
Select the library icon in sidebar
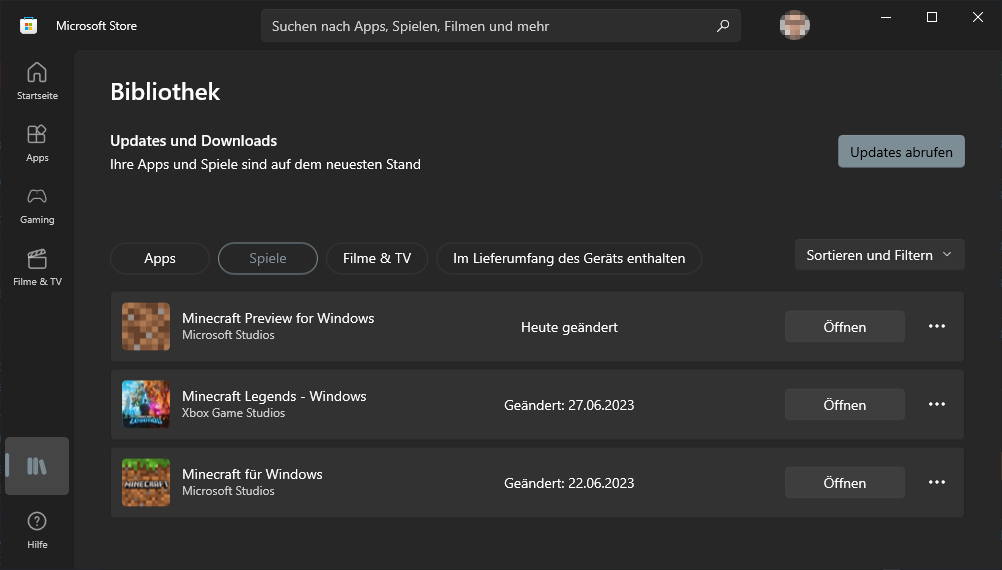point(37,466)
